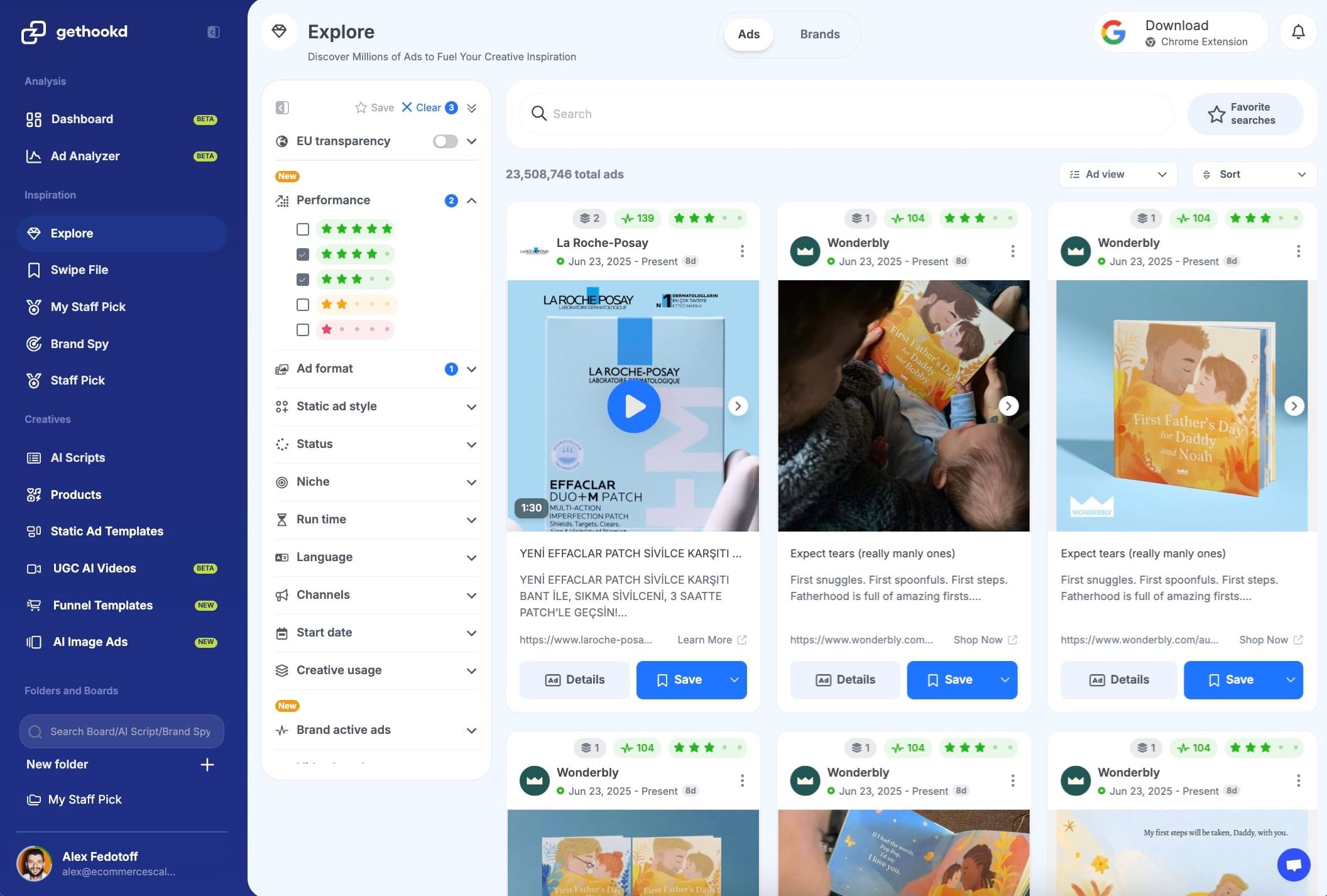Open the Wonderbly book cover ad thumbnail with blue background
The height and width of the screenshot is (896, 1327).
[1181, 406]
